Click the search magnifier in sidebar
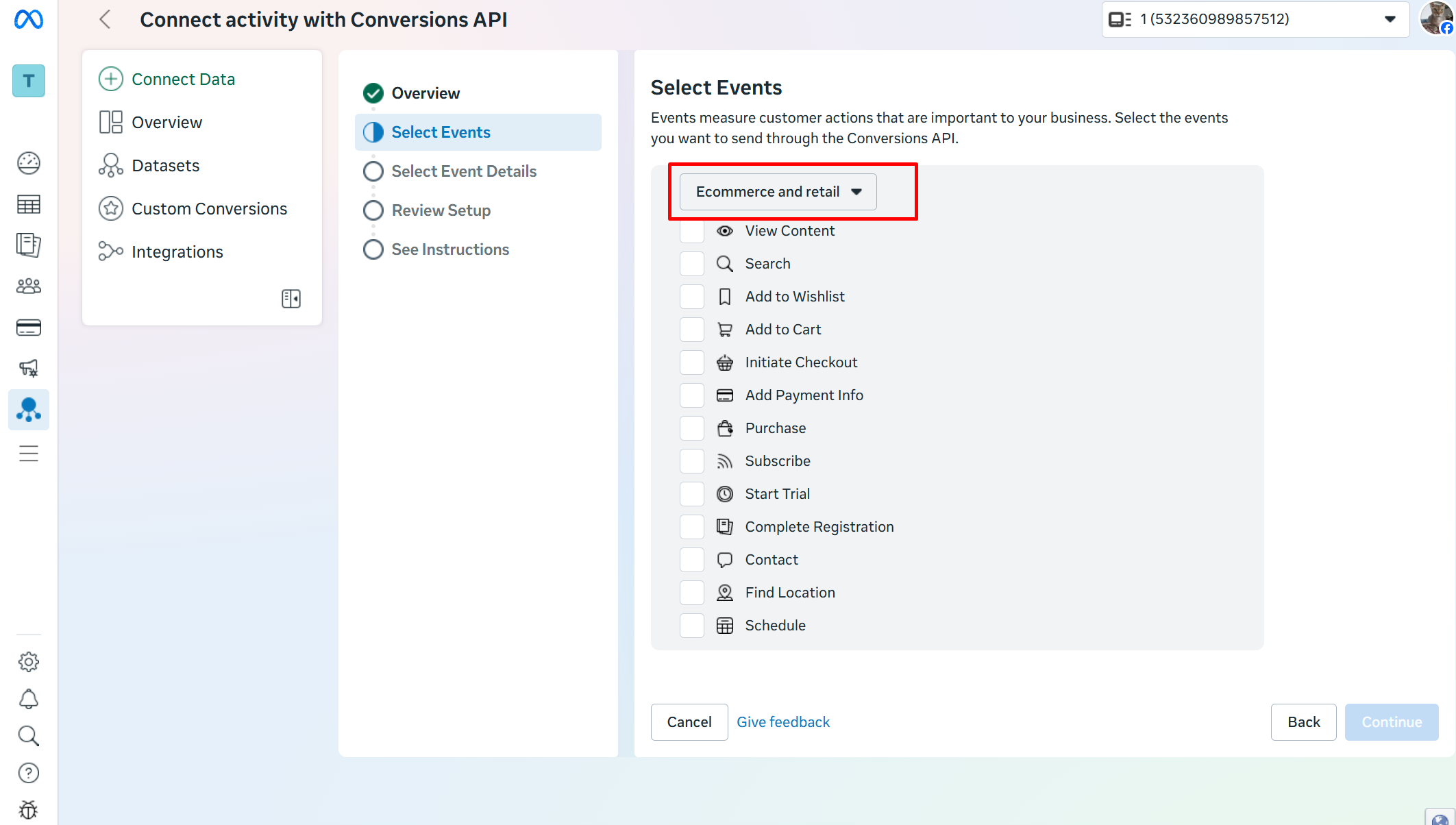Image resolution: width=1456 pixels, height=825 pixels. point(29,736)
